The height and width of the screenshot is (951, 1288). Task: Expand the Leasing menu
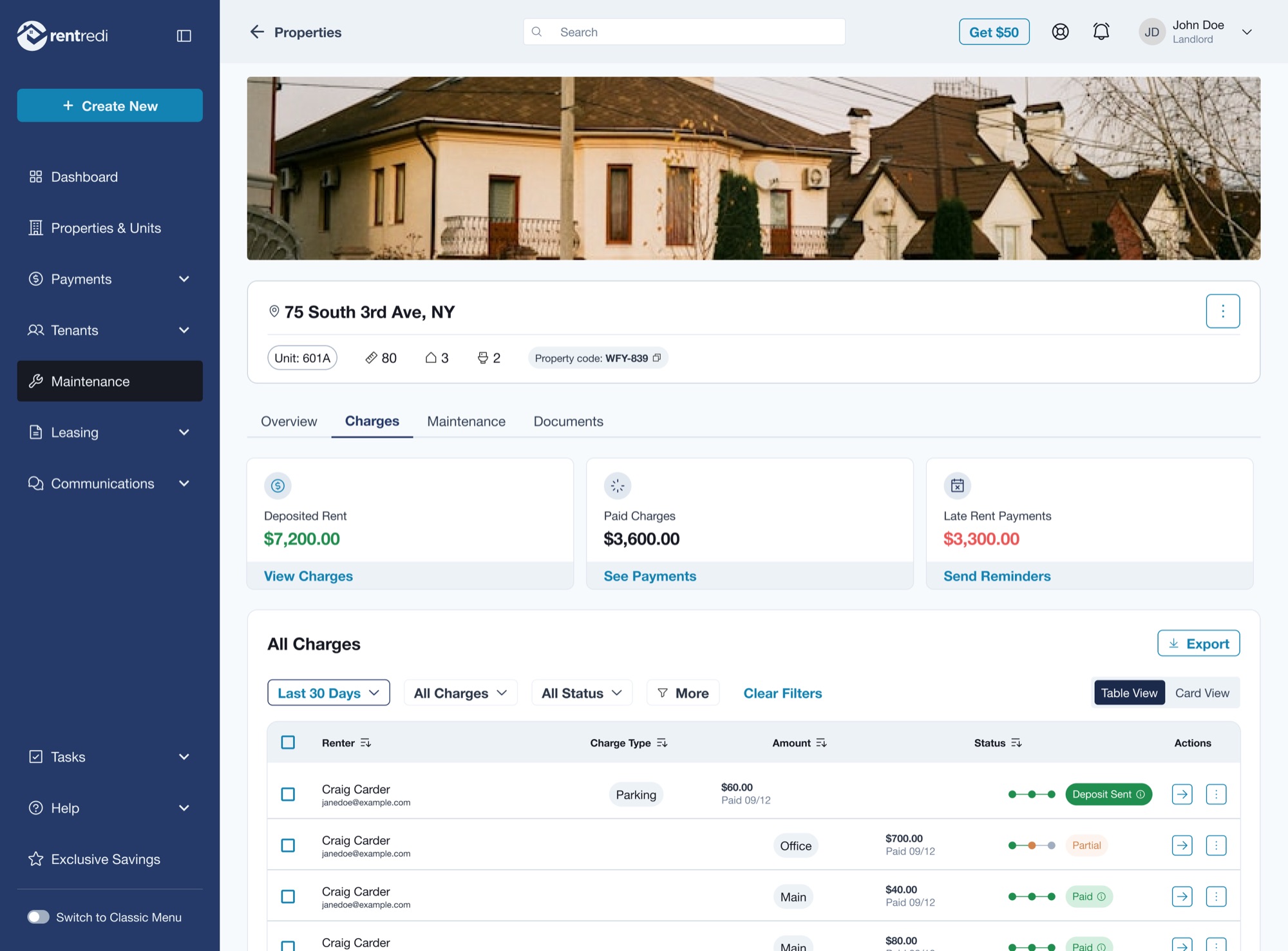(109, 432)
